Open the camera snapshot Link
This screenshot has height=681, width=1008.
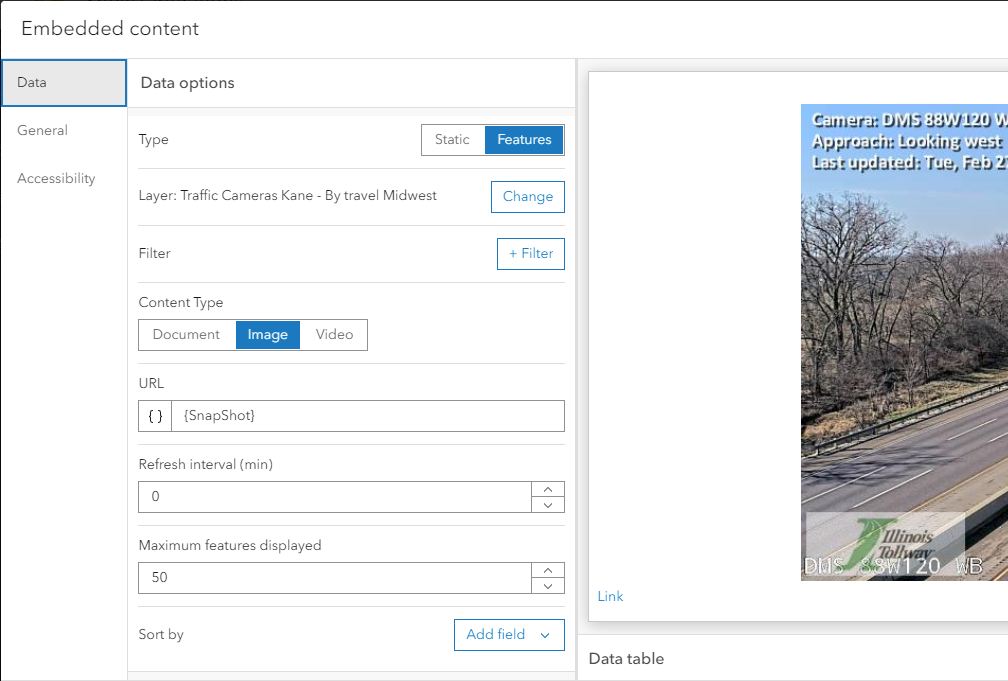click(x=610, y=596)
